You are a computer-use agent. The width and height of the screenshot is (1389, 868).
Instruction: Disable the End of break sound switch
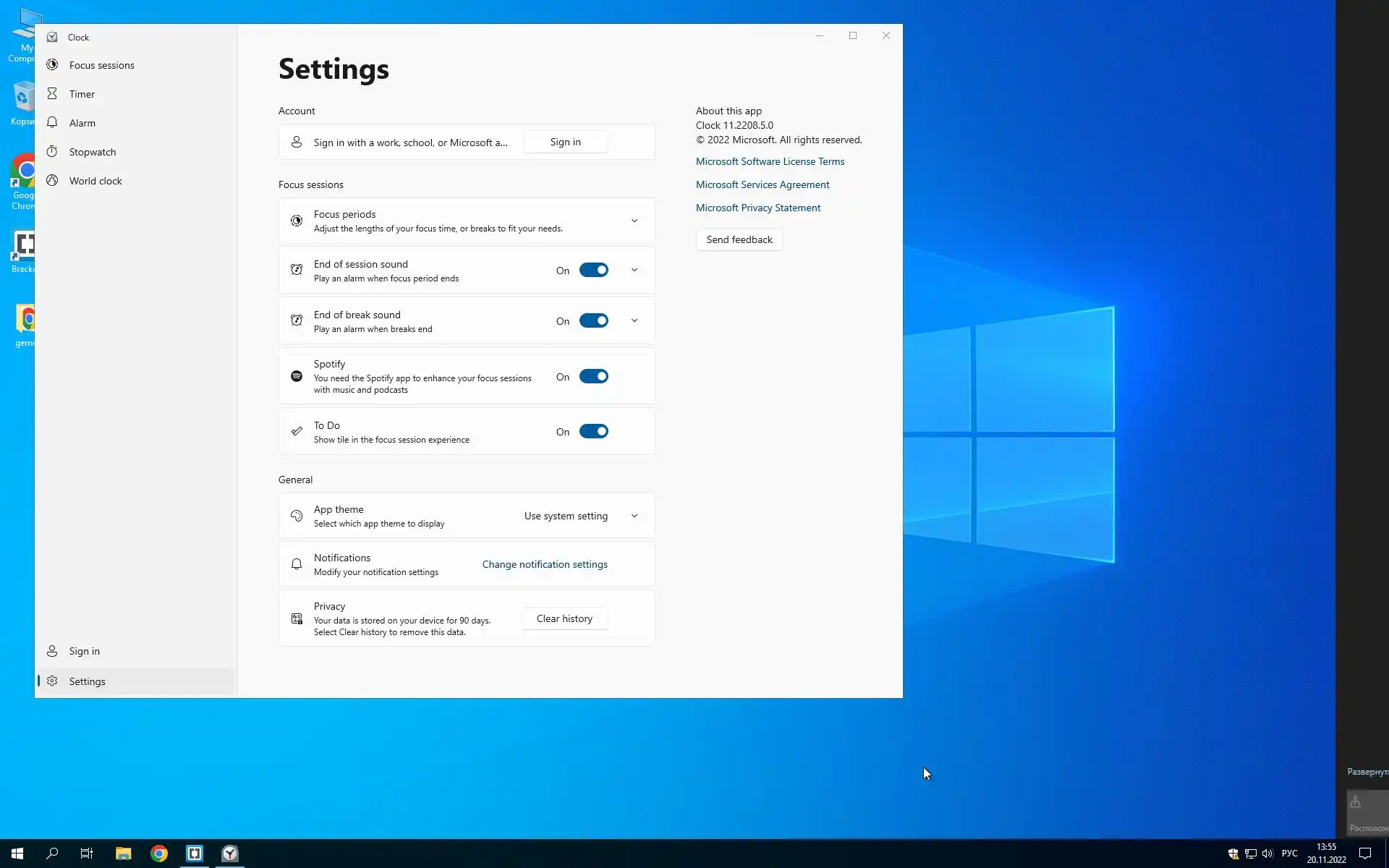[x=593, y=321]
